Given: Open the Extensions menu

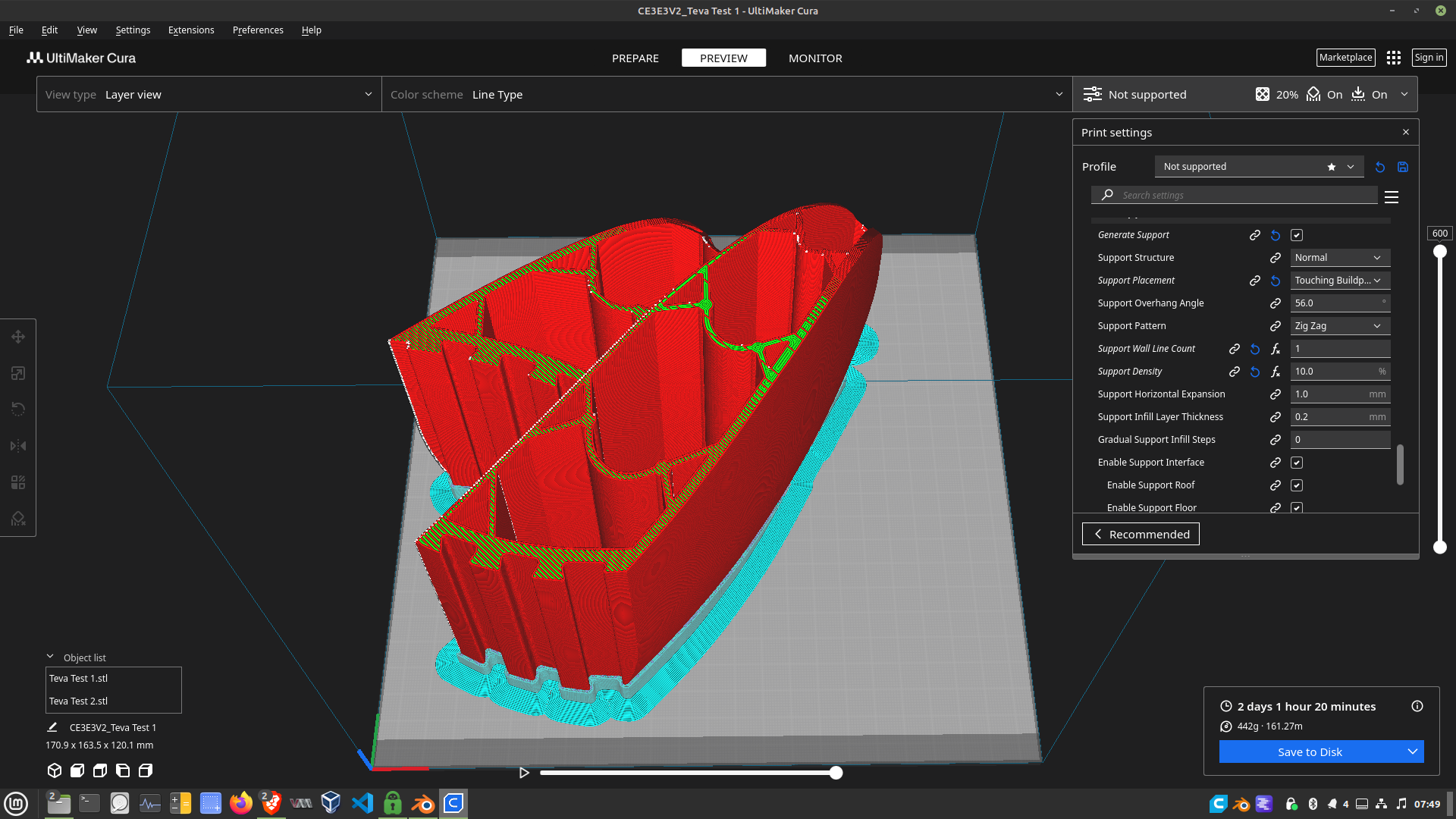Looking at the screenshot, I should [x=191, y=30].
